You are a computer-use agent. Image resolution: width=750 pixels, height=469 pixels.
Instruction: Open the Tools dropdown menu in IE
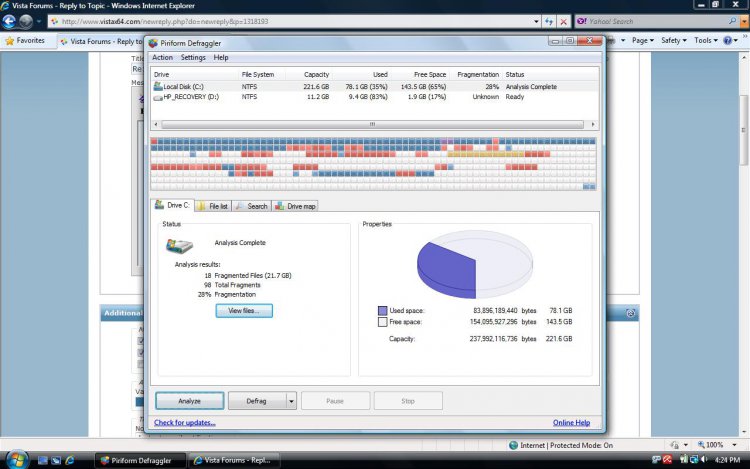[x=706, y=41]
